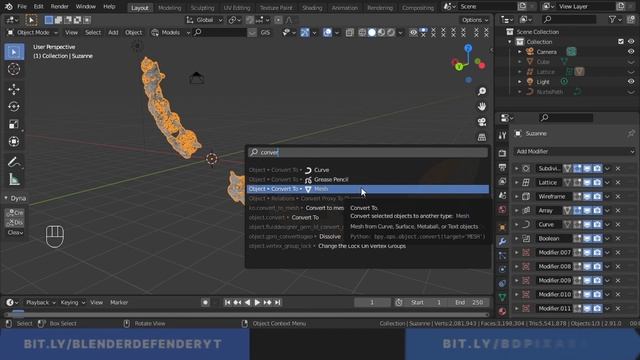
Task: Click the Models button in viewport header
Action: (171, 32)
